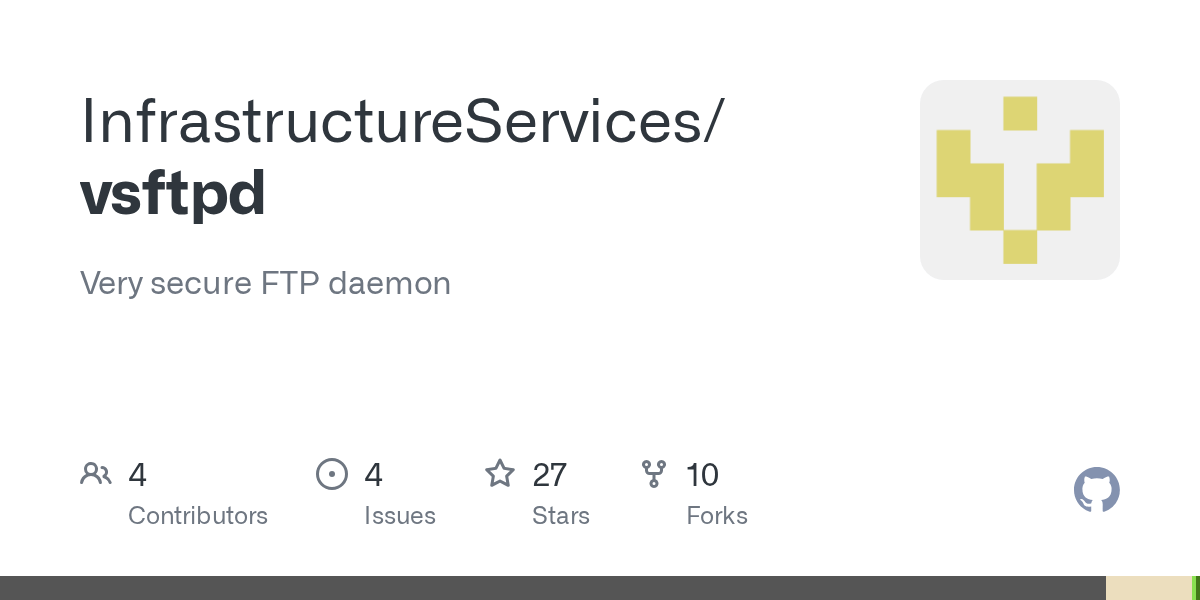
Task: Click the 10 forks count
Action: pyautogui.click(x=703, y=475)
